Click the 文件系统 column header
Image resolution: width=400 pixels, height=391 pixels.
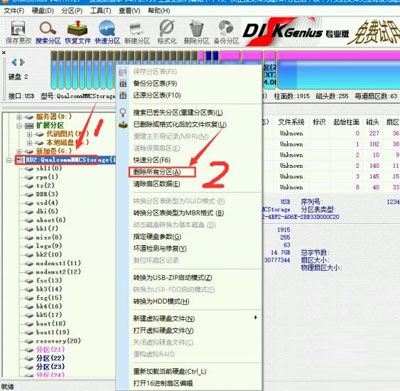tap(291, 122)
